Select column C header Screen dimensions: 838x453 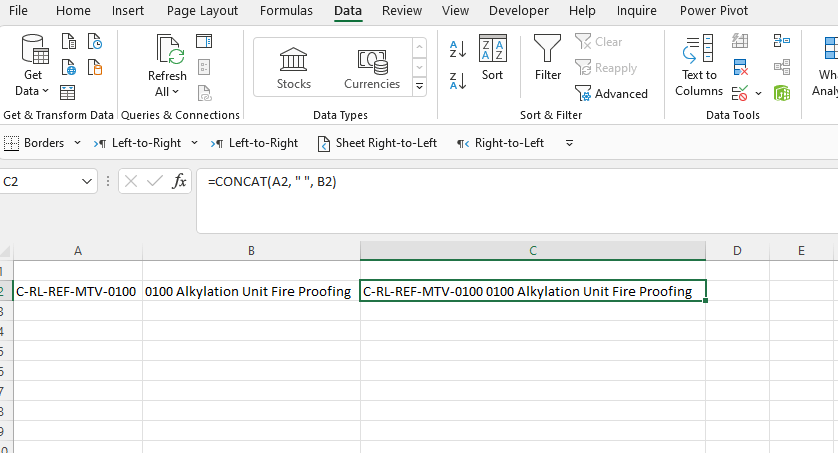(533, 251)
